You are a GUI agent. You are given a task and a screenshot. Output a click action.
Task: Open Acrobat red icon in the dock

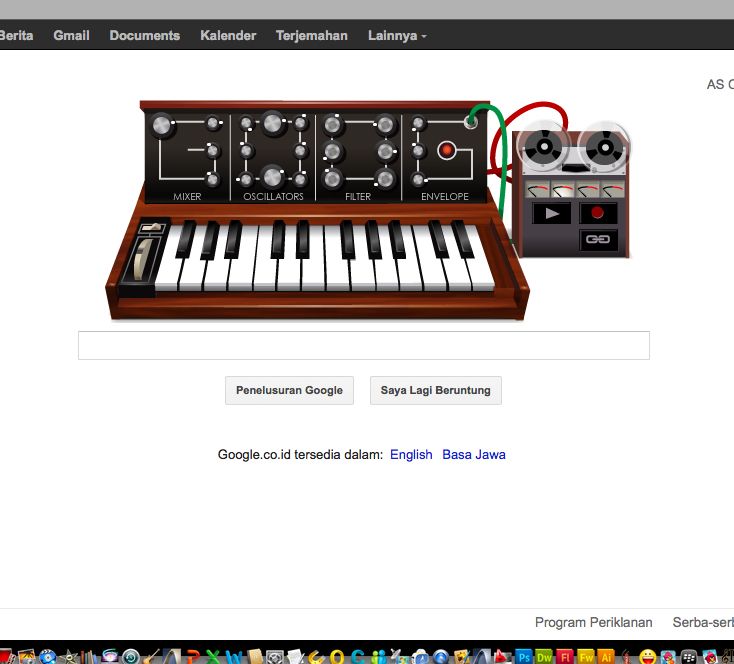[x=502, y=657]
